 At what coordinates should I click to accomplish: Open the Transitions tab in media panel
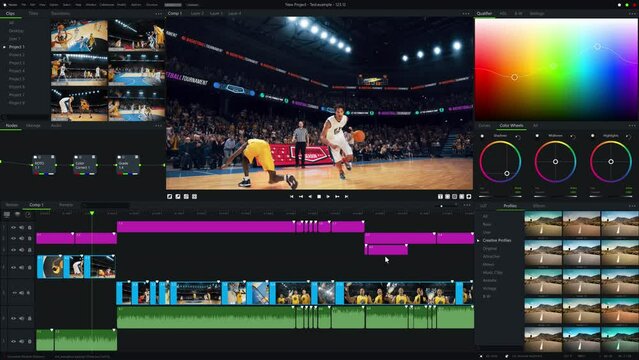(x=60, y=13)
